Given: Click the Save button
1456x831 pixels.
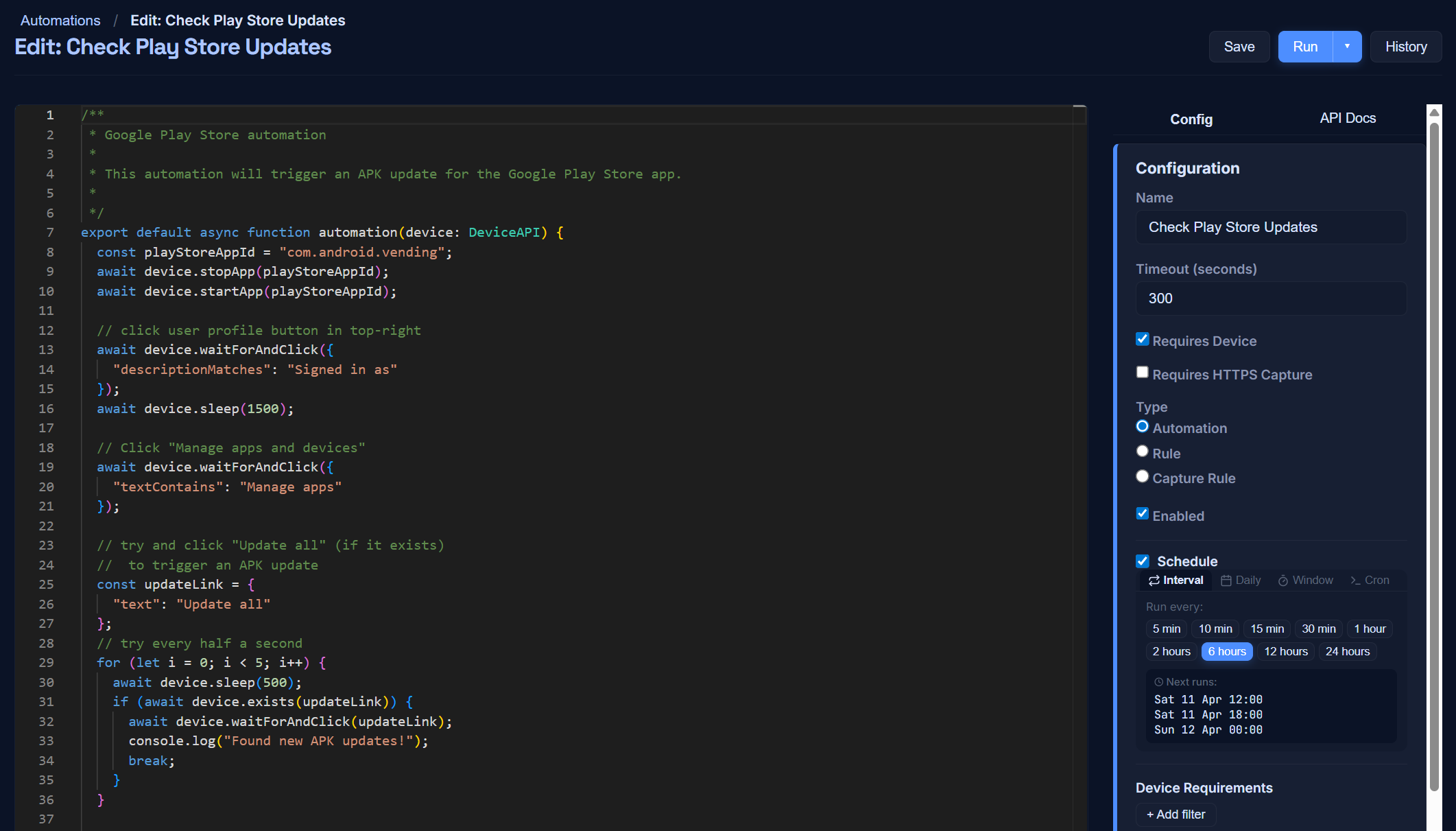Looking at the screenshot, I should [1239, 47].
